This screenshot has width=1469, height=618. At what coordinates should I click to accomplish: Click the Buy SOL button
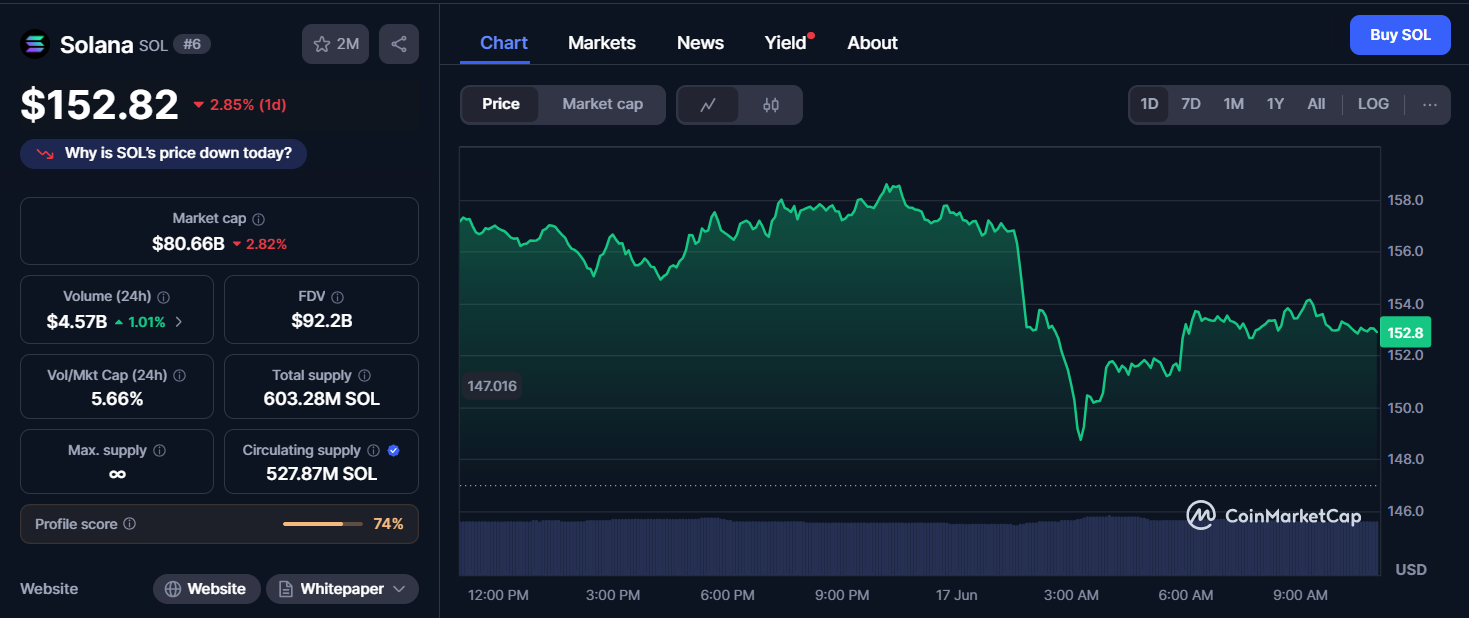(x=1400, y=35)
